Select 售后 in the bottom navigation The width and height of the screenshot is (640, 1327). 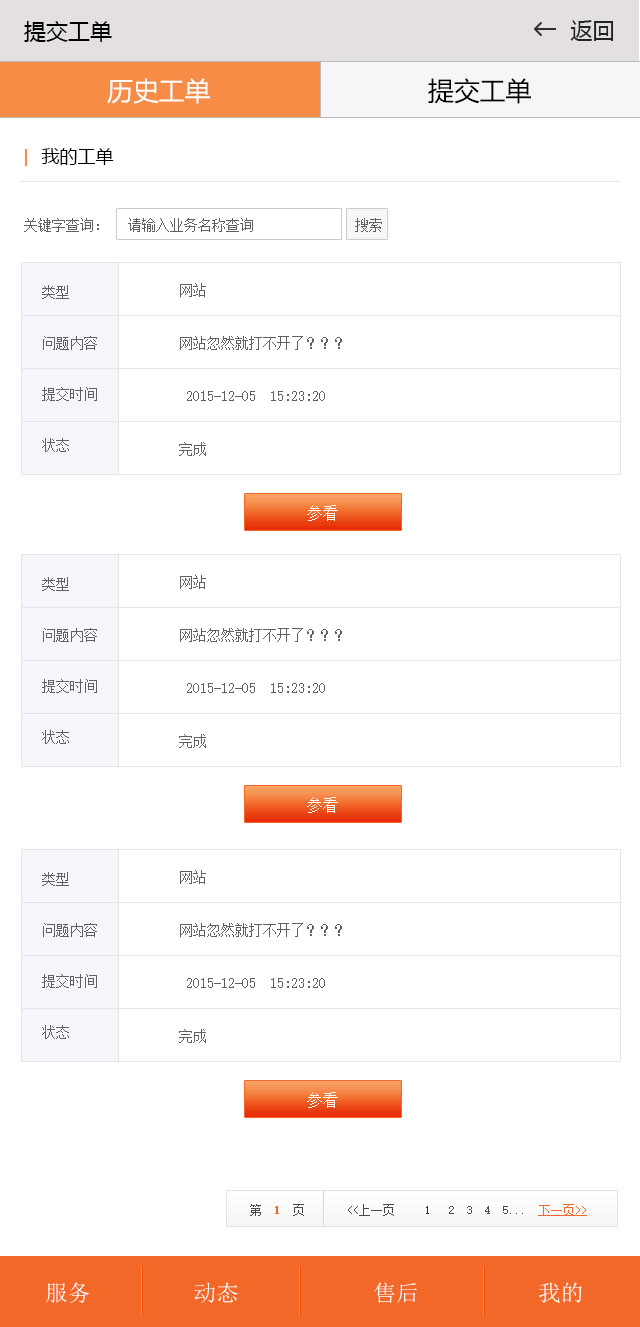(x=396, y=1292)
